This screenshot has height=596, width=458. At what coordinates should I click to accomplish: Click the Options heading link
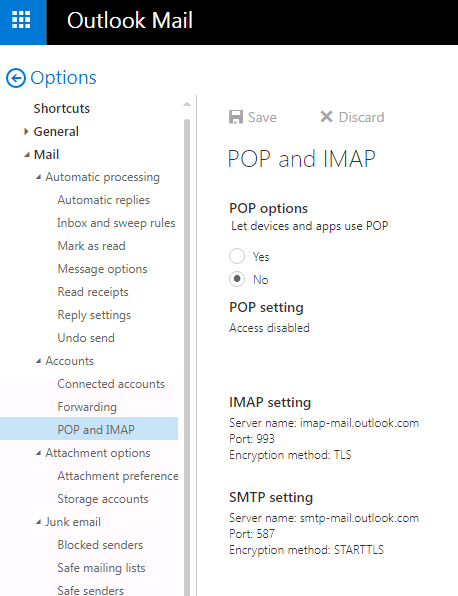(x=63, y=78)
